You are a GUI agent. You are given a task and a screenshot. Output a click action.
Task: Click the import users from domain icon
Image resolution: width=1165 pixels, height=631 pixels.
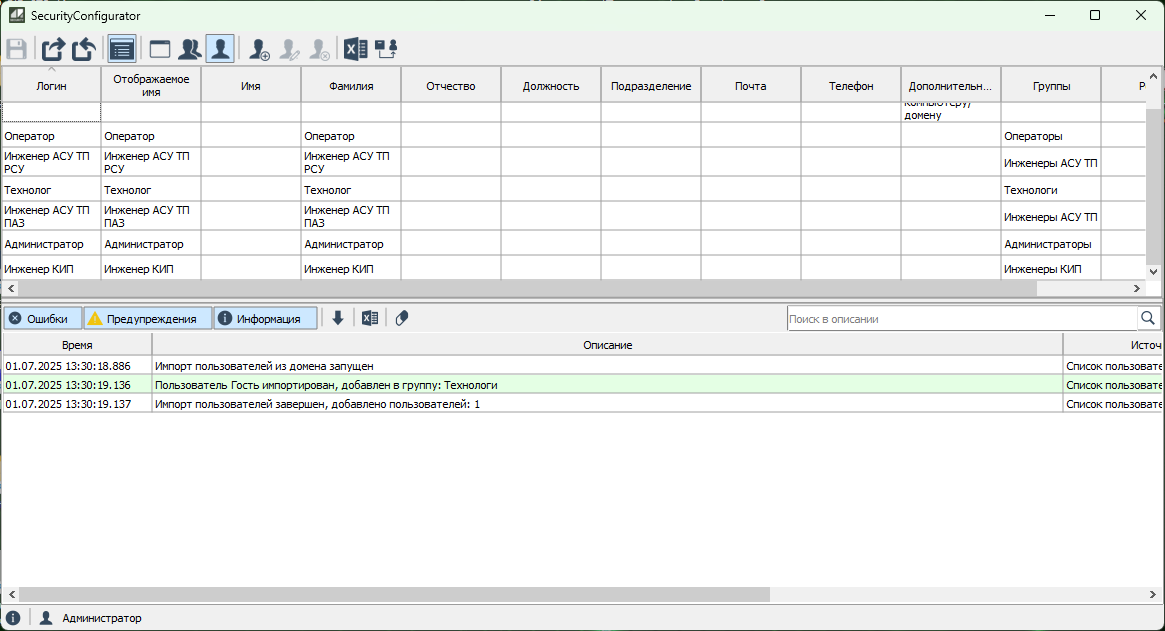(386, 48)
